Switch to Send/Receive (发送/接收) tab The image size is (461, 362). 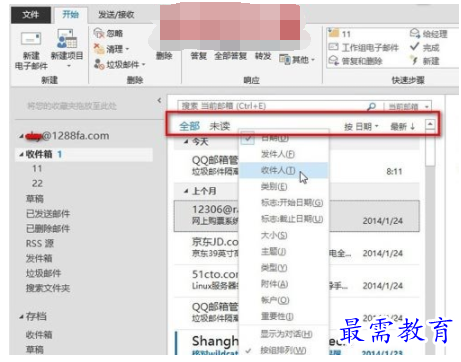116,15
